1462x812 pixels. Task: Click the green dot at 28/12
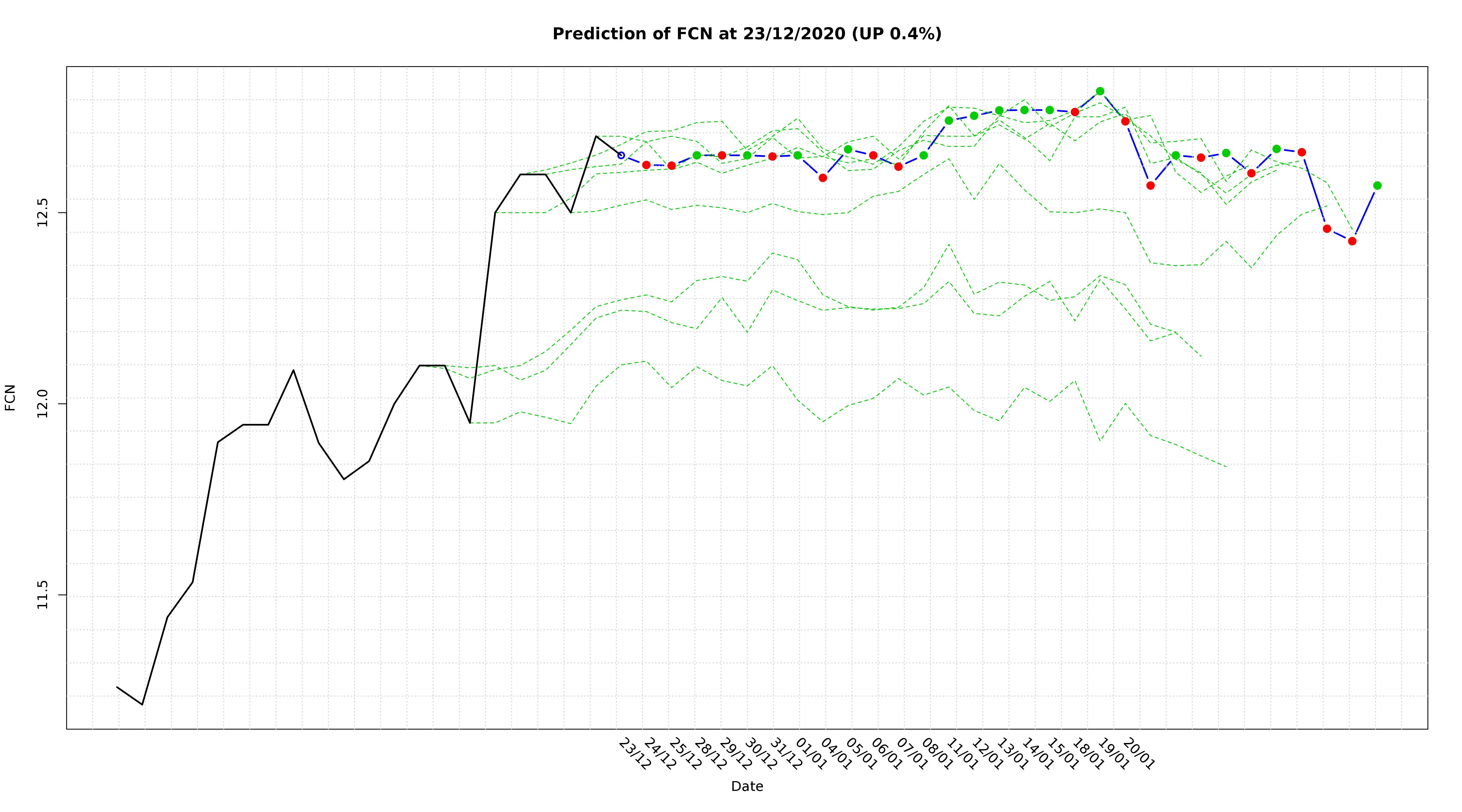pyautogui.click(x=697, y=155)
